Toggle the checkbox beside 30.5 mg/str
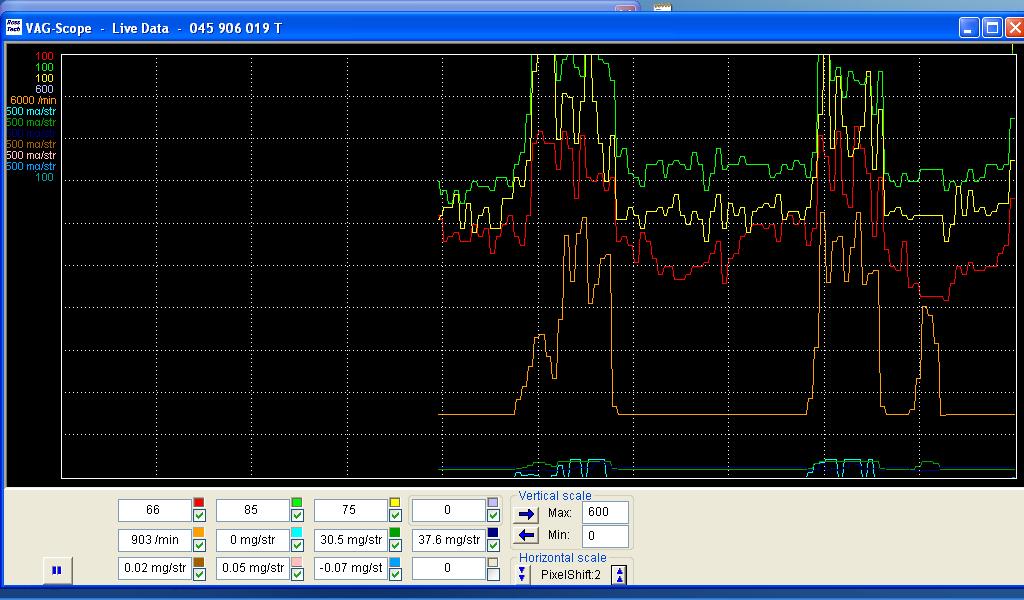The width and height of the screenshot is (1024, 600). (395, 545)
